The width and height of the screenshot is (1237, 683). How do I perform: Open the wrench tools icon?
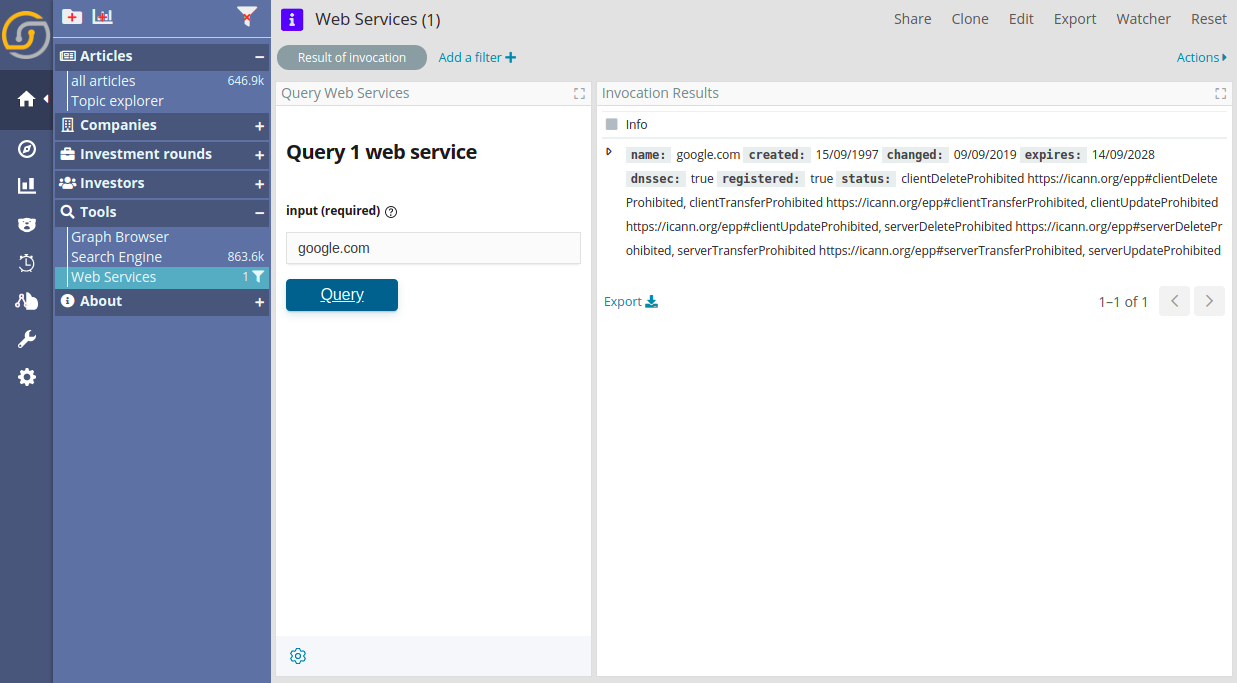point(27,339)
